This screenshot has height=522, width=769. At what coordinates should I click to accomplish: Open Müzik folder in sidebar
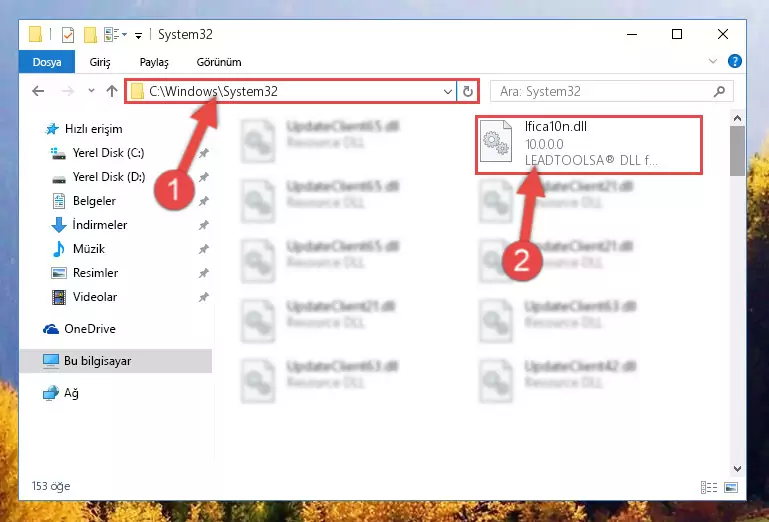point(89,249)
